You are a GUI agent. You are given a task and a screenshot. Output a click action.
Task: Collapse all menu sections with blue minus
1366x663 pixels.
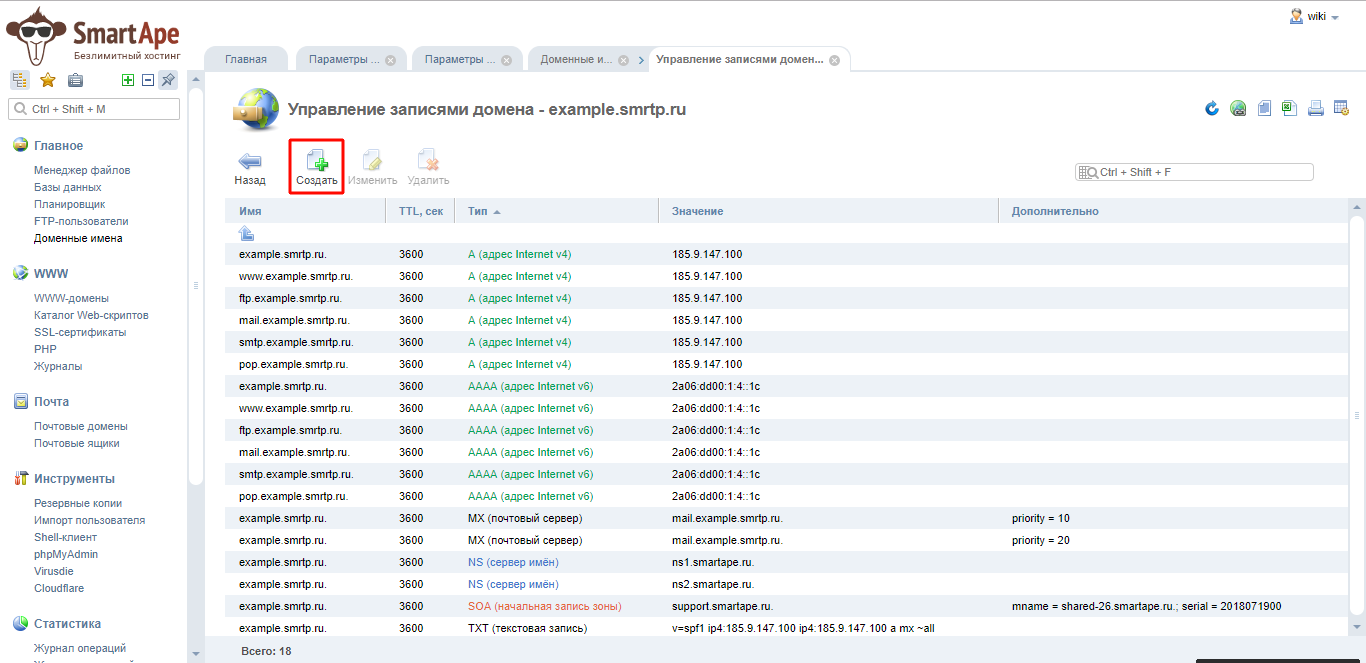(x=147, y=80)
